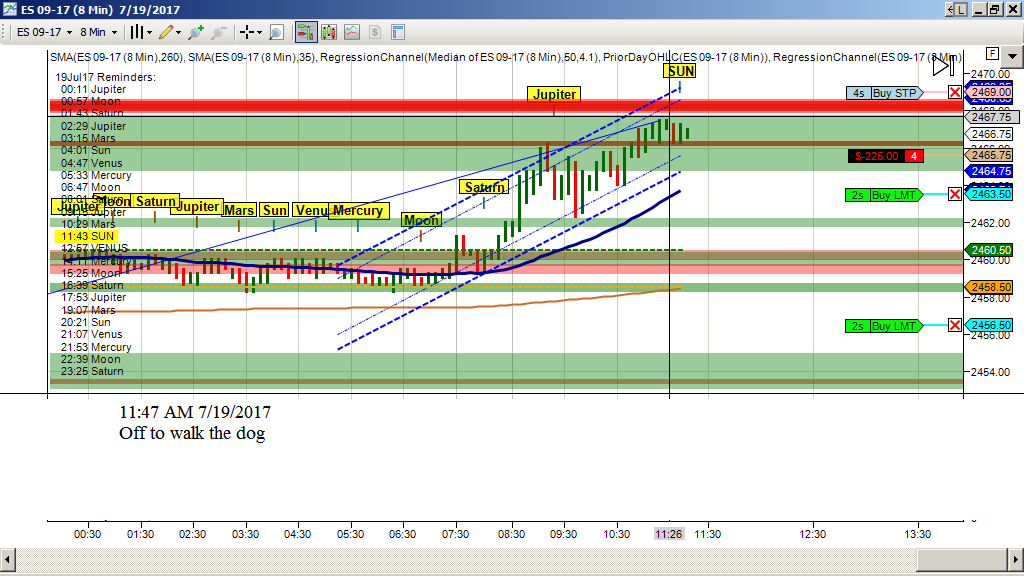Select the Mars label near 03:30
The width and height of the screenshot is (1024, 576).
tap(238, 210)
